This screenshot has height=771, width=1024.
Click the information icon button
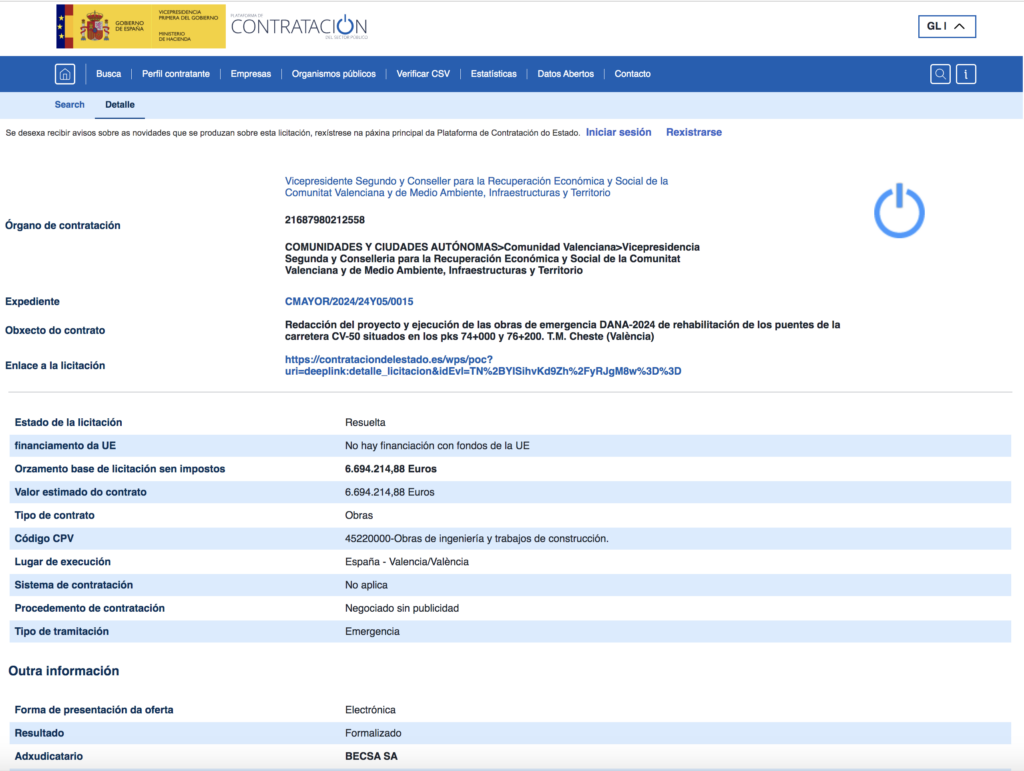[966, 74]
